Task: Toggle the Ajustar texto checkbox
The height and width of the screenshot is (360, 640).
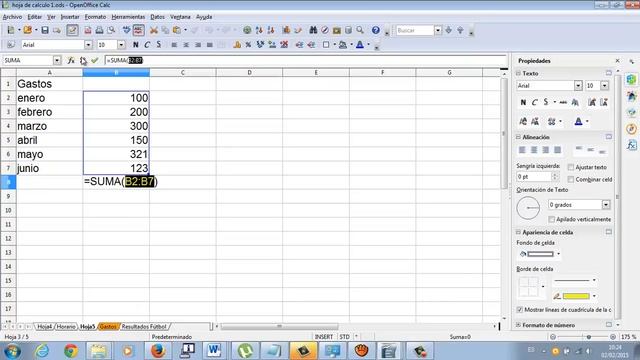Action: click(x=571, y=167)
